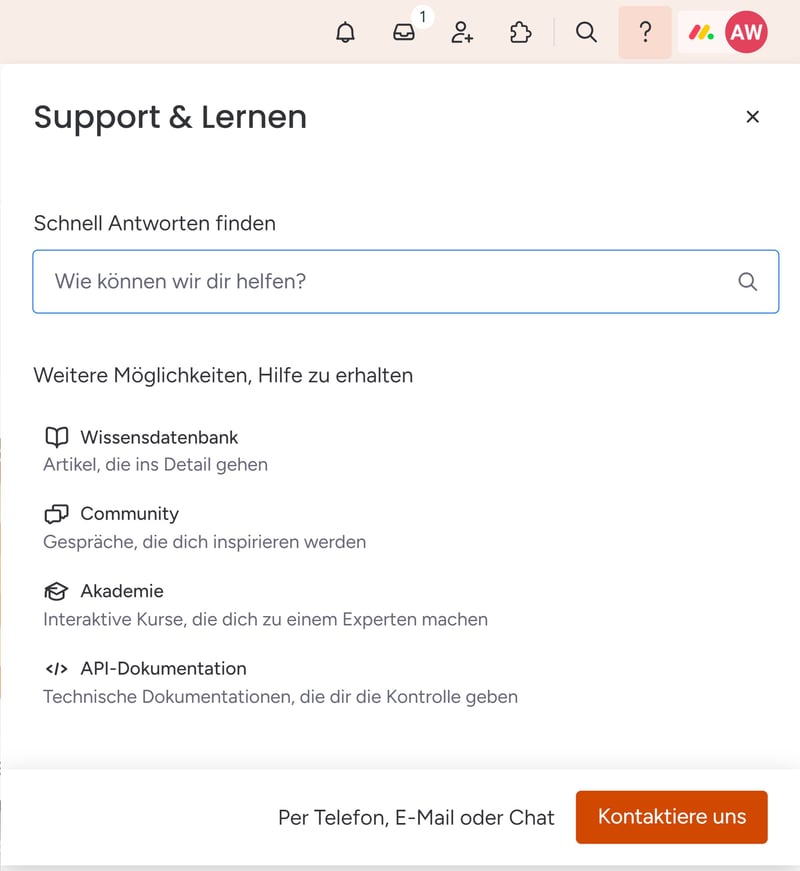800x871 pixels.
Task: Toggle the help question mark icon
Action: pos(645,33)
